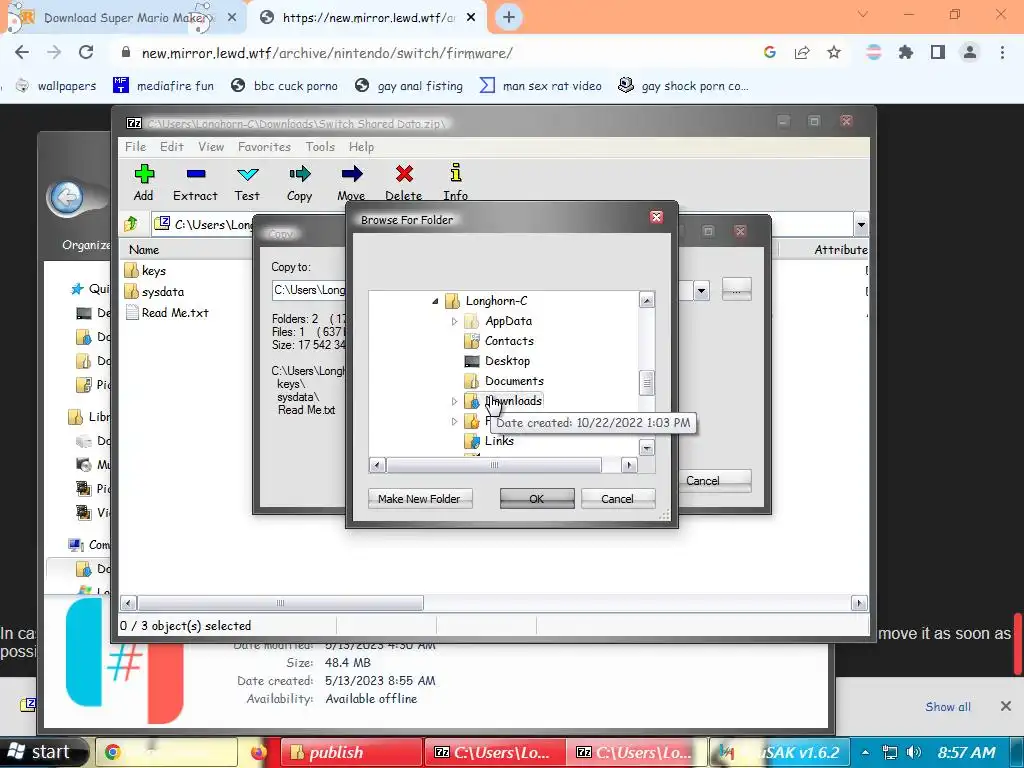Click the browse ellipsis button in Copy dialog

(736, 289)
